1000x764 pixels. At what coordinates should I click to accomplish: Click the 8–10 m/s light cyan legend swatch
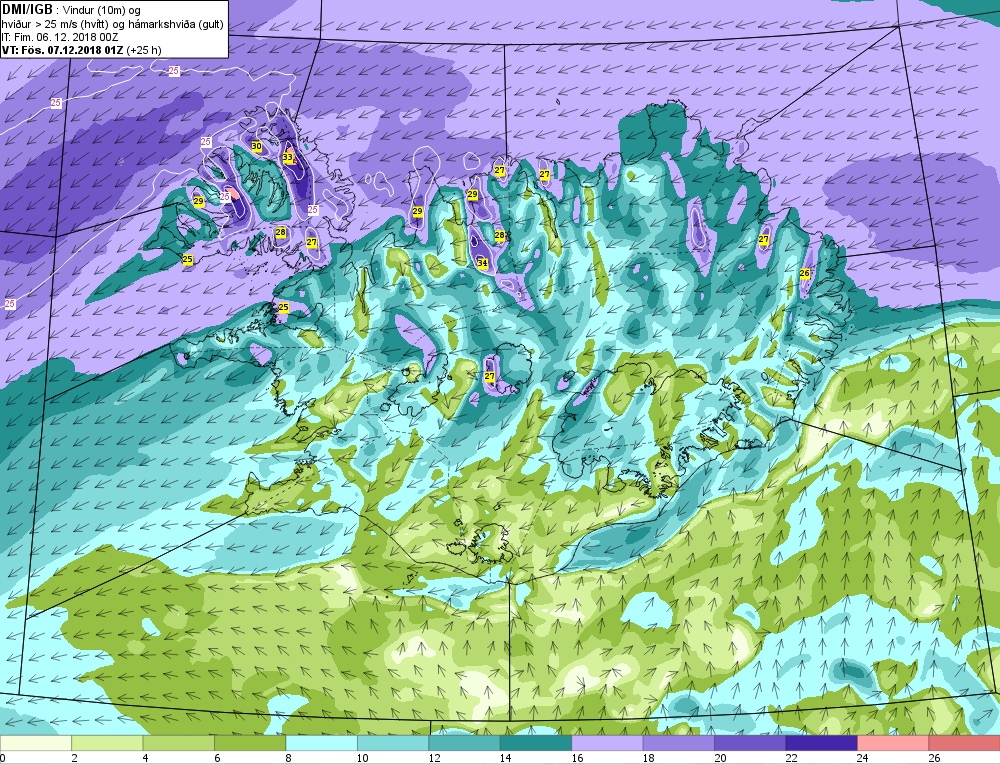coord(321,743)
